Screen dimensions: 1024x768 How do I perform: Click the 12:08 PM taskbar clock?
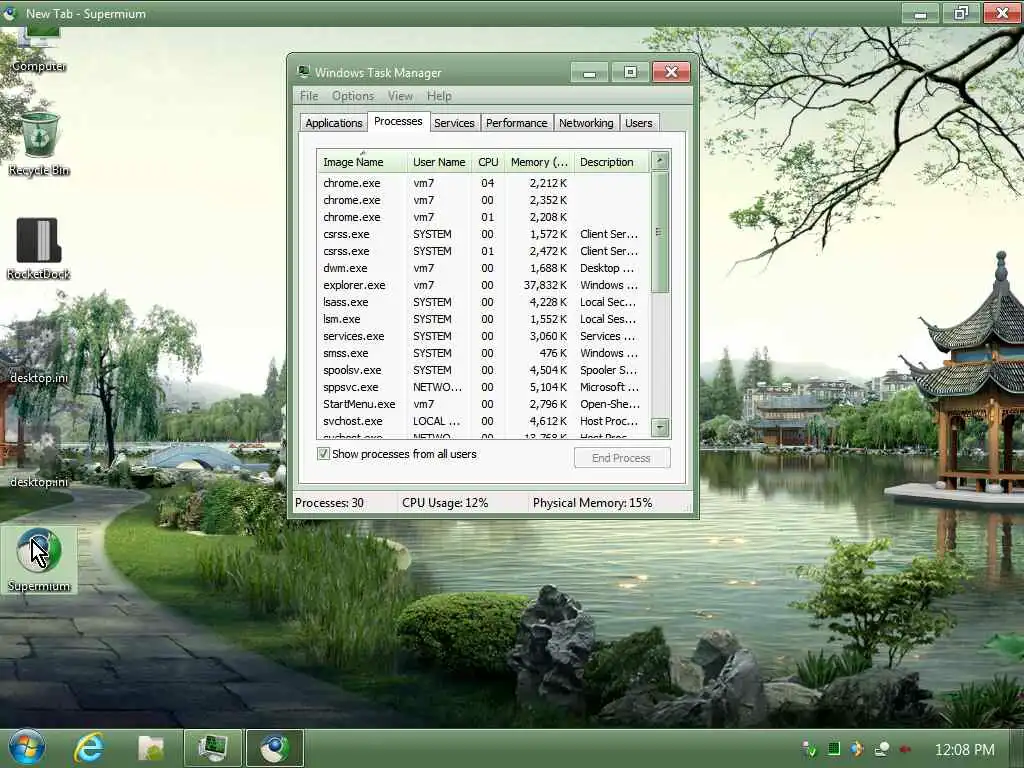click(965, 749)
